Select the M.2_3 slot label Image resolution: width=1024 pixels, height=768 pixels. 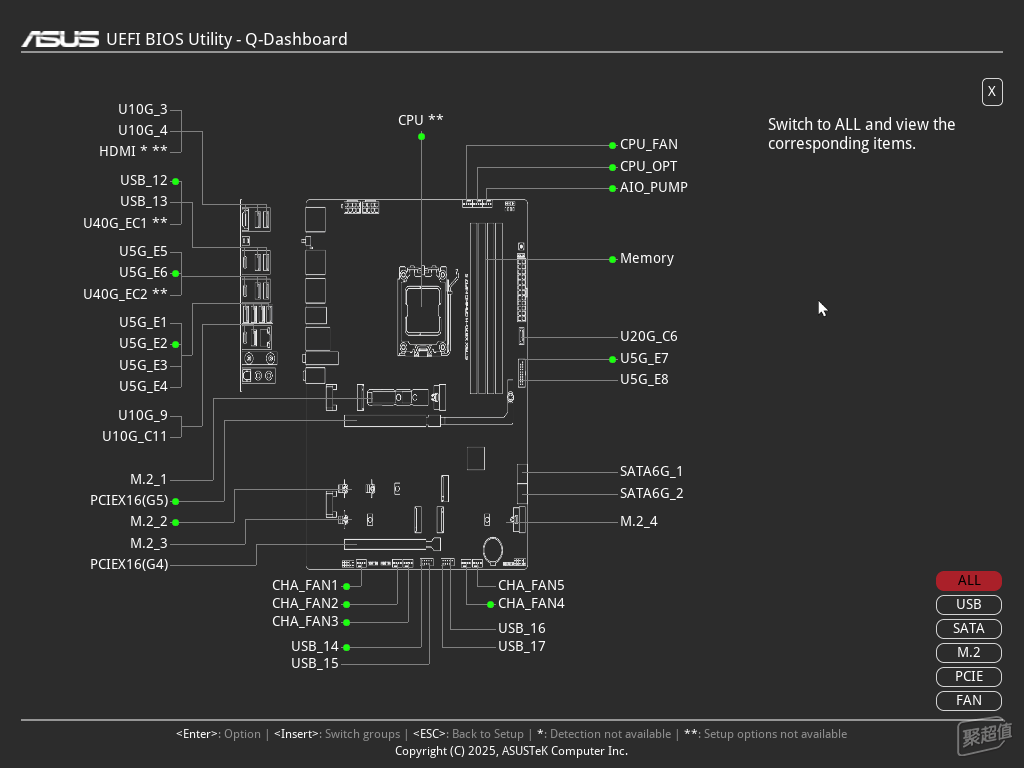(x=149, y=543)
